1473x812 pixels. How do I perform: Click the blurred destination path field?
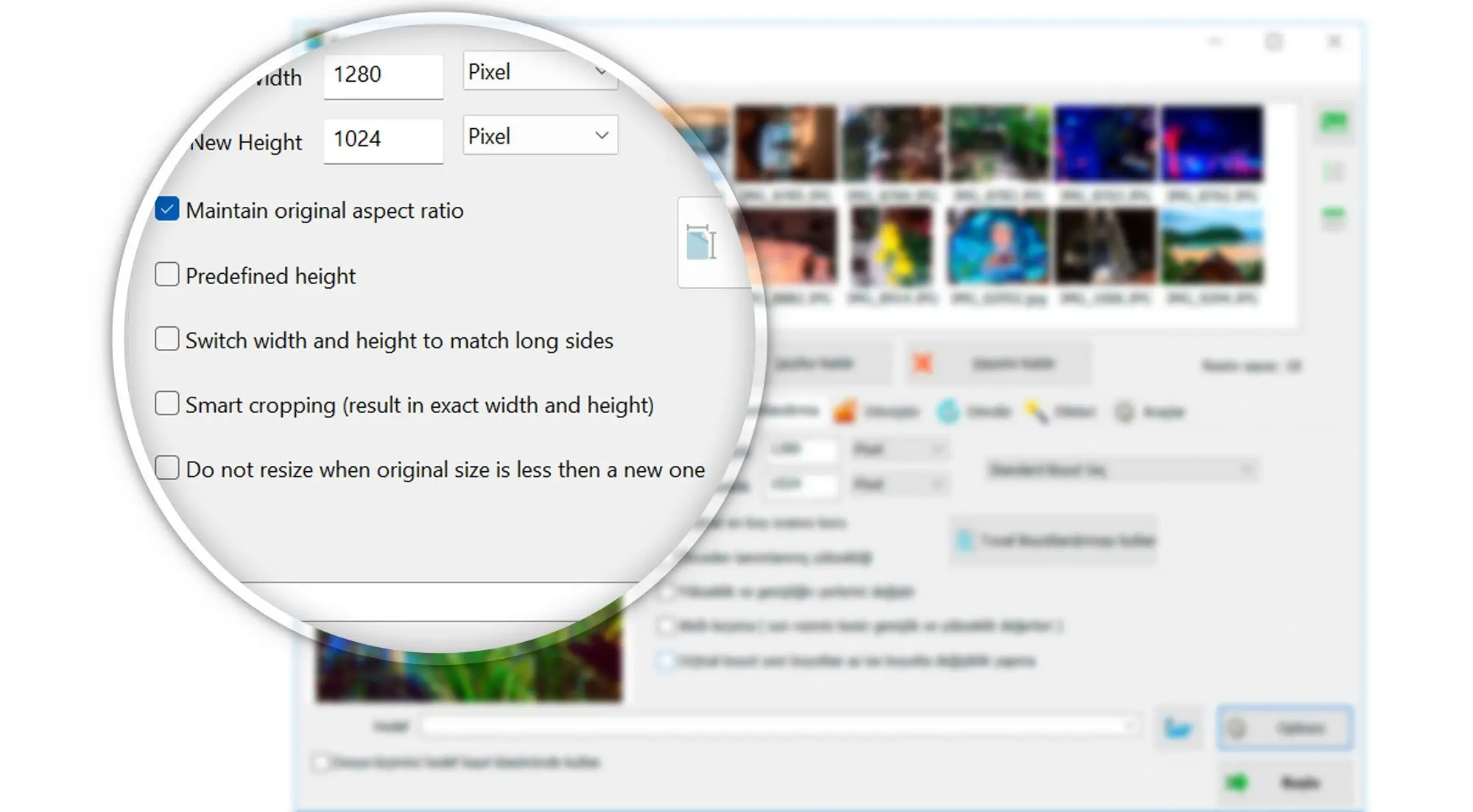pos(781,727)
